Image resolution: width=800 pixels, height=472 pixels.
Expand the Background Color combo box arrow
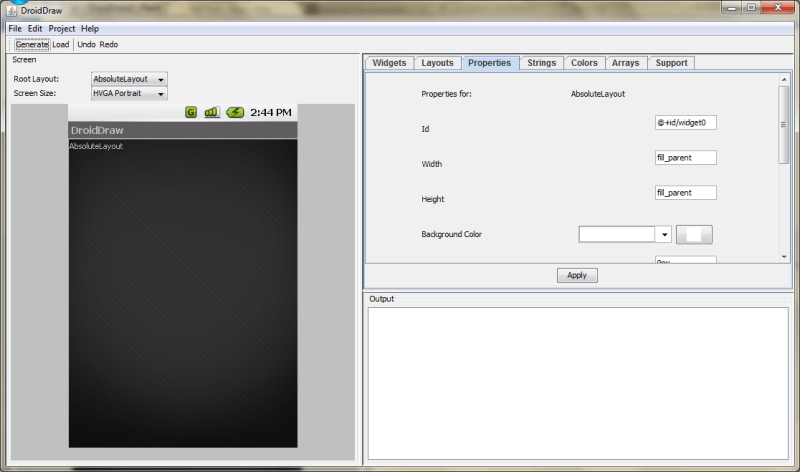pos(664,235)
